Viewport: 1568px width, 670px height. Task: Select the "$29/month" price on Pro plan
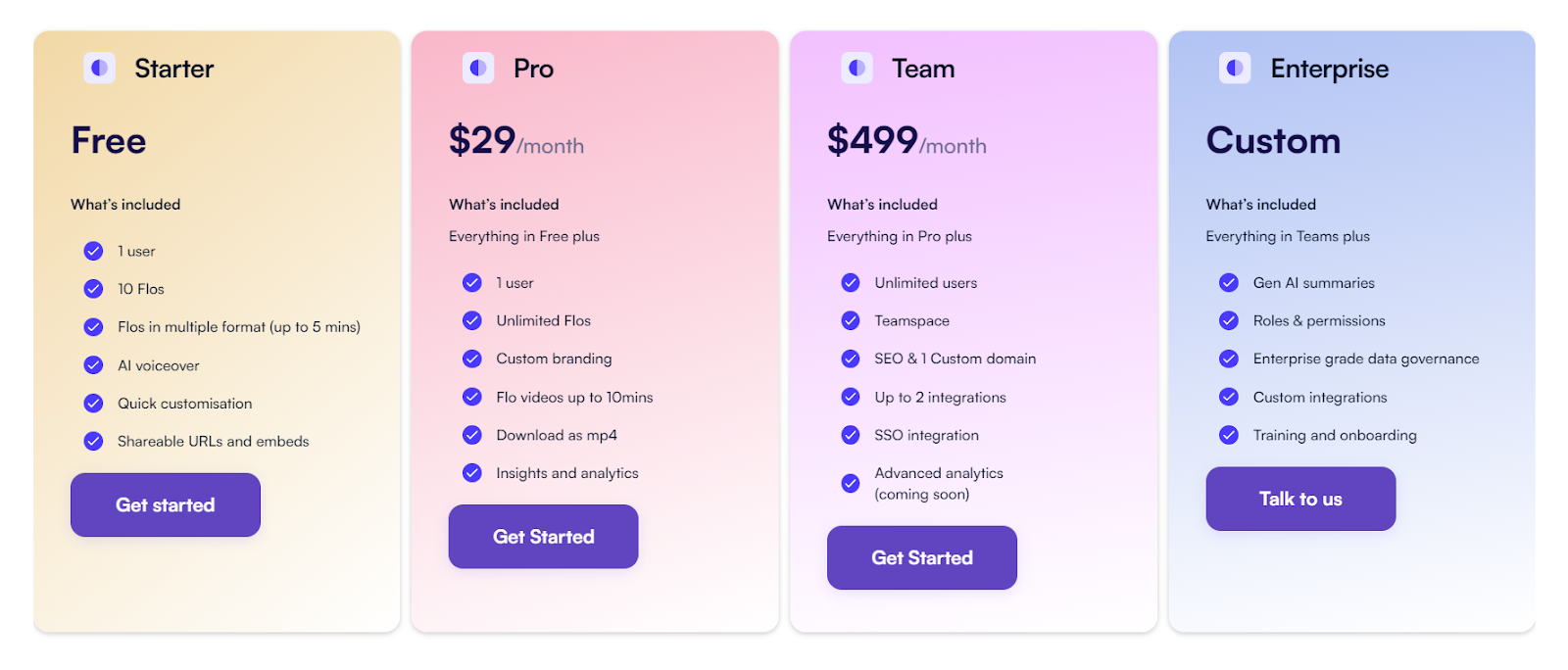click(x=515, y=140)
